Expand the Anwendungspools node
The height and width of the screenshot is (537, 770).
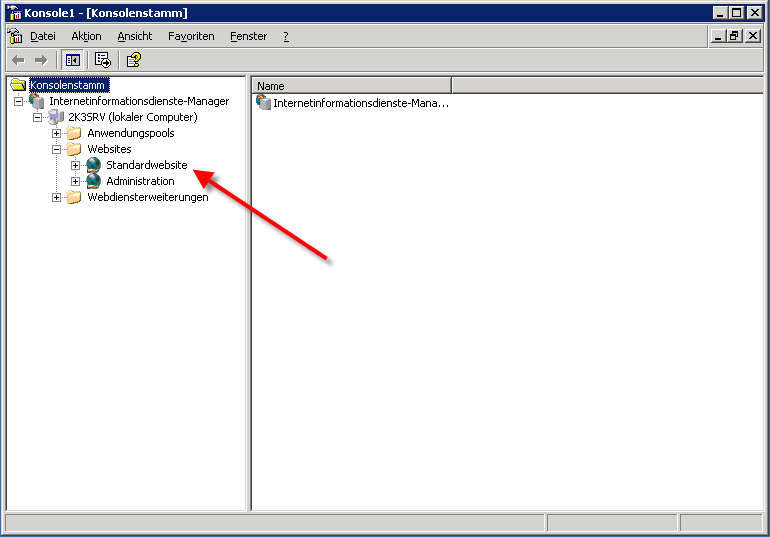click(x=56, y=134)
